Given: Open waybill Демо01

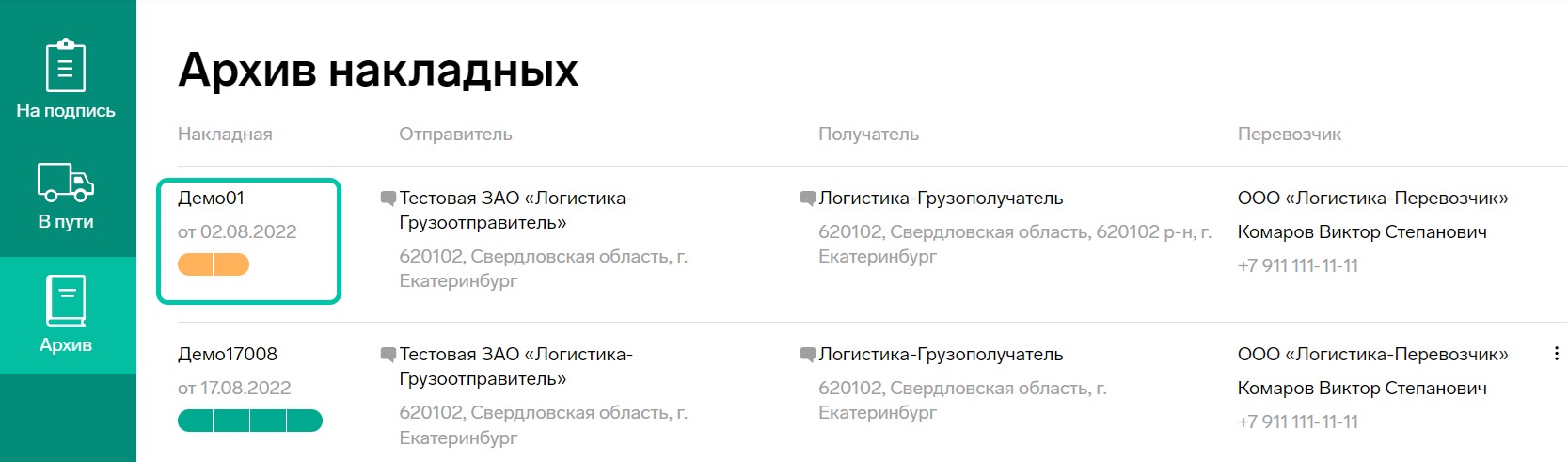Looking at the screenshot, I should click(211, 198).
